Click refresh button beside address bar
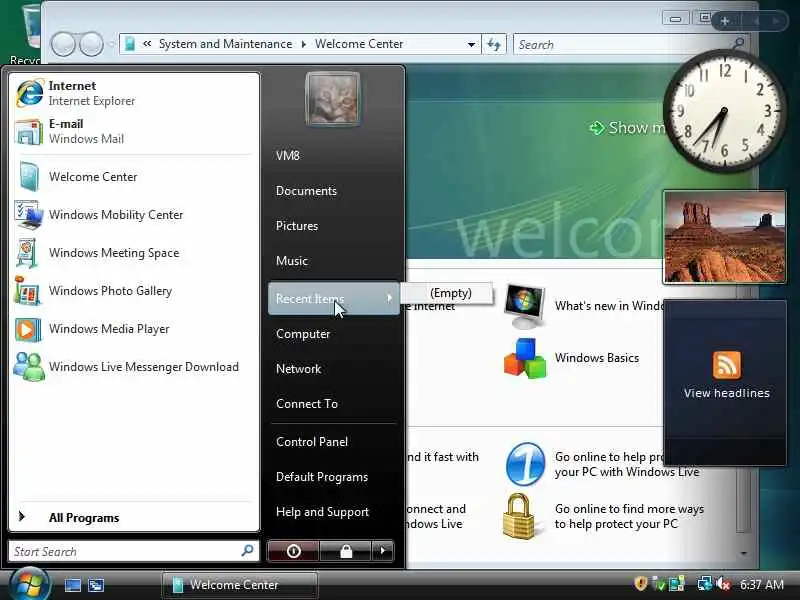Viewport: 800px width, 600px height. tap(494, 44)
